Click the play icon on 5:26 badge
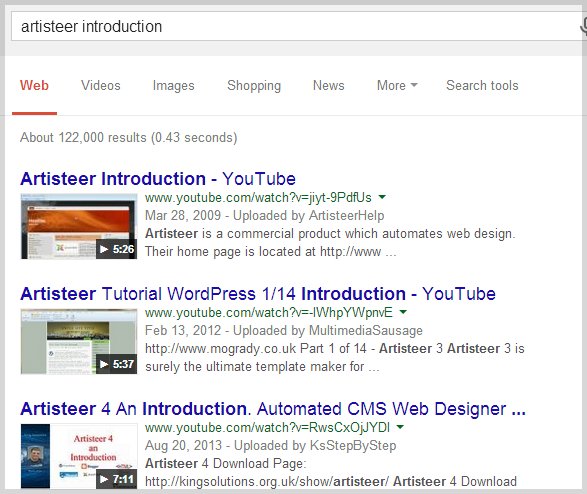Image resolution: width=587 pixels, height=494 pixels. click(x=104, y=249)
